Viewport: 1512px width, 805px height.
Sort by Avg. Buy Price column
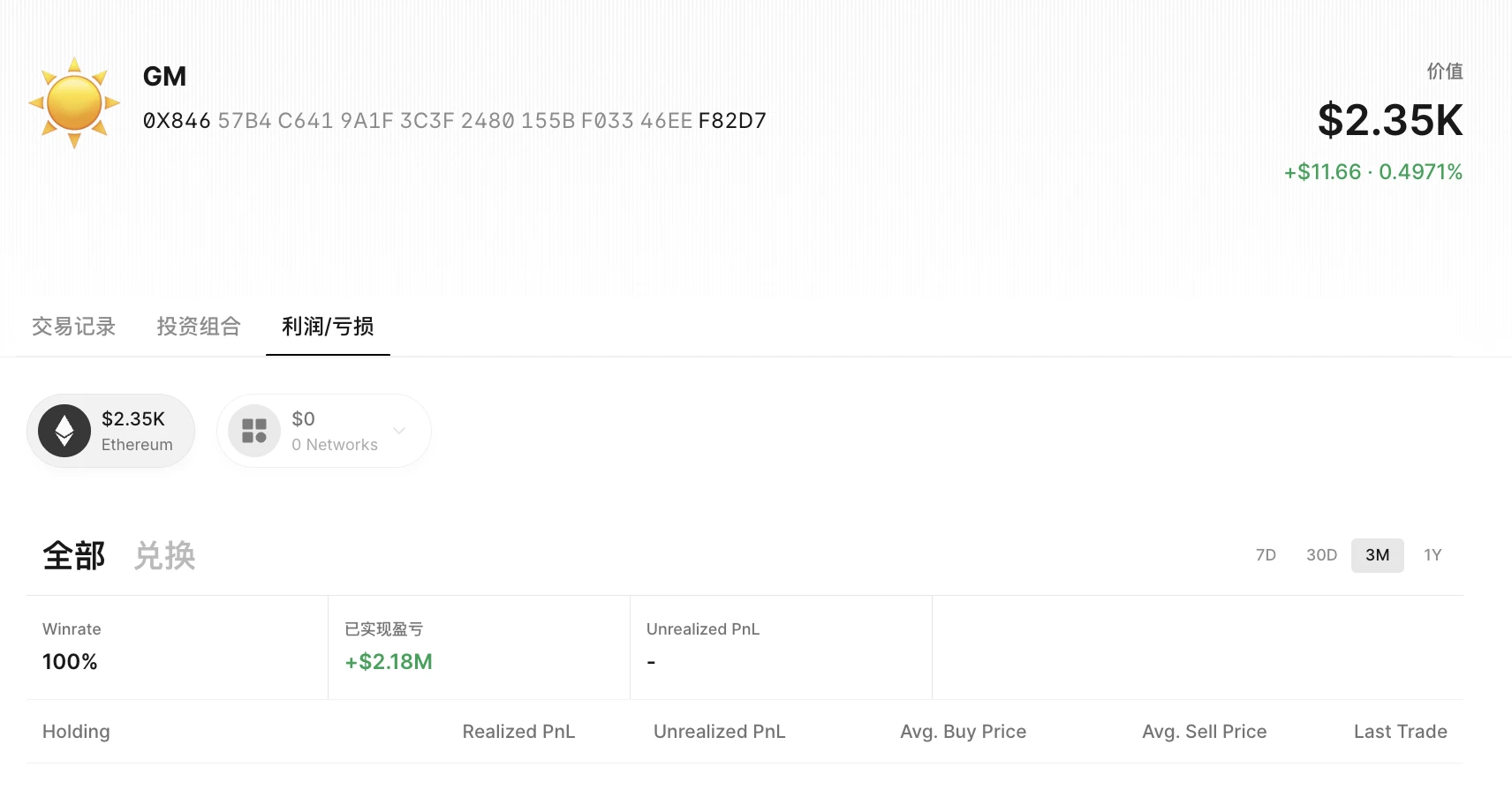point(963,732)
